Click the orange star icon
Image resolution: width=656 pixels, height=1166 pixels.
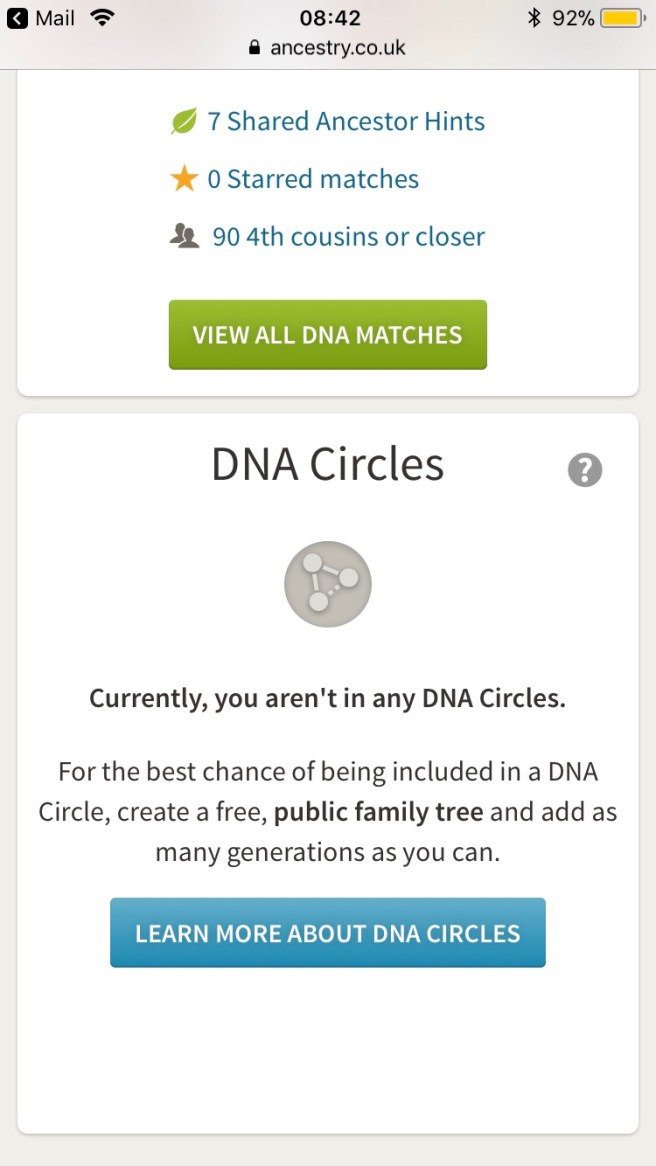(184, 179)
